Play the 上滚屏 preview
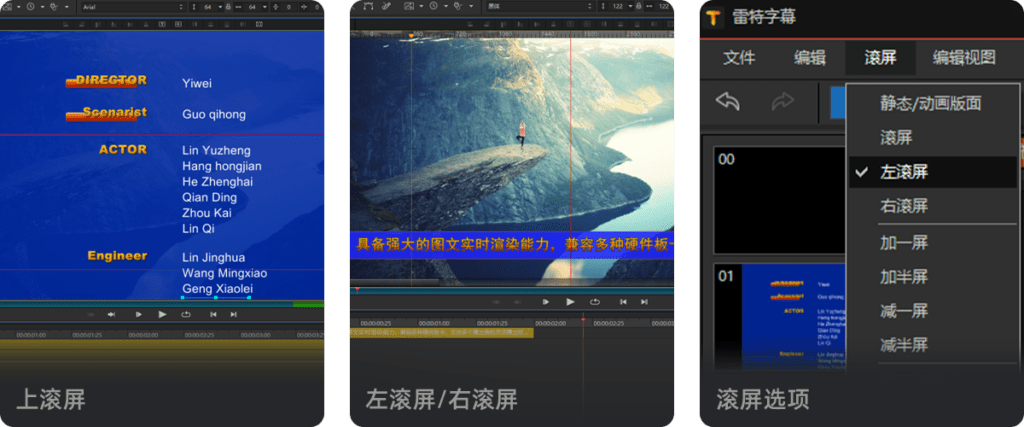The width and height of the screenshot is (1024, 427). [162, 315]
